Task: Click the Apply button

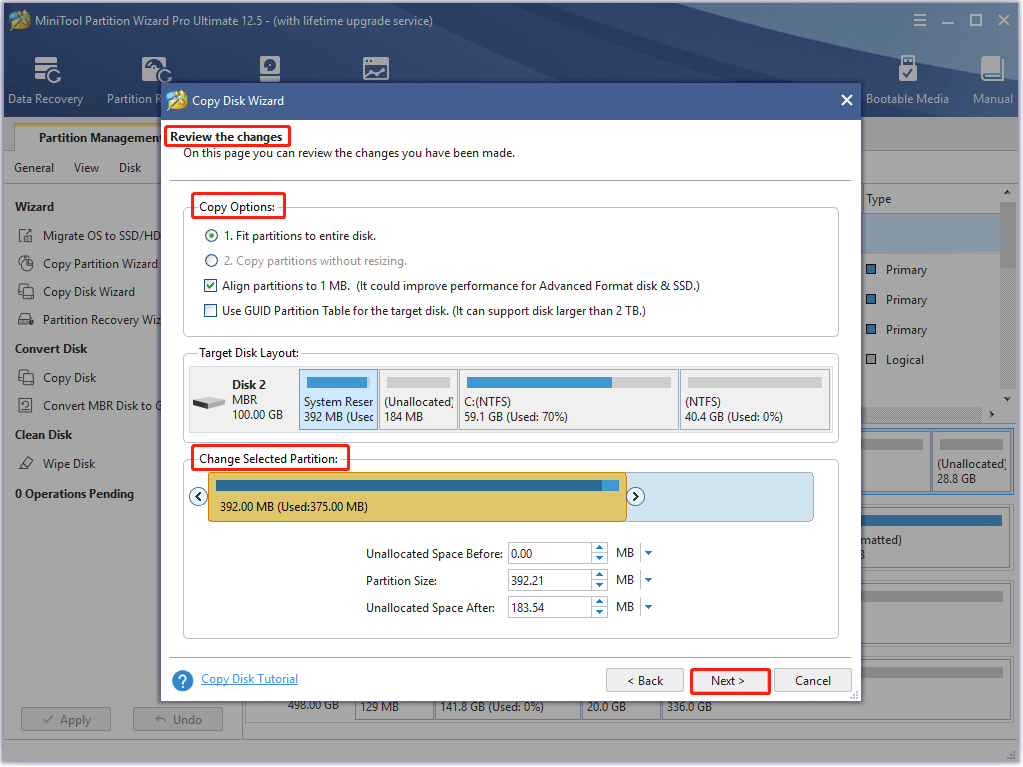Action: [66, 719]
